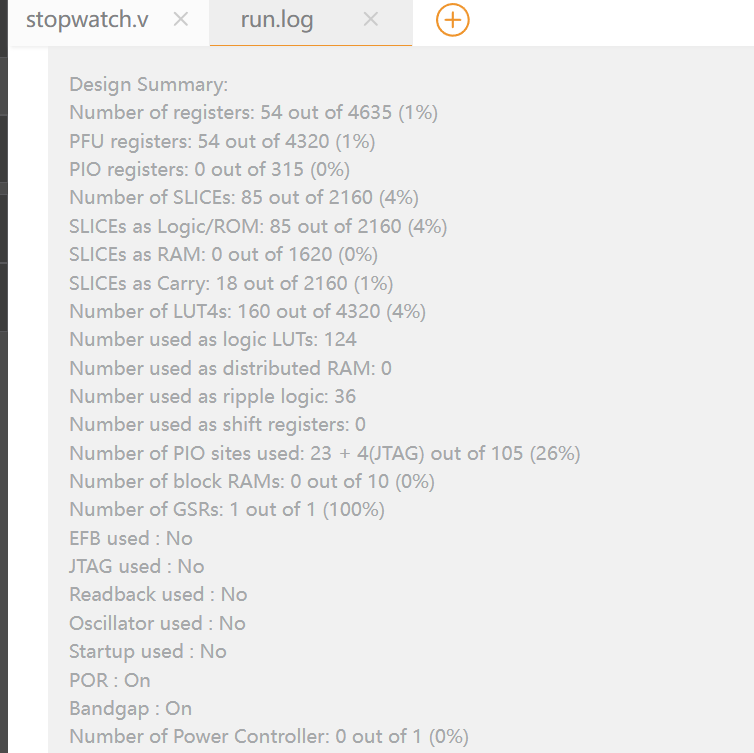Click the SLICEs as Carry line
This screenshot has height=753, width=754.
click(231, 283)
